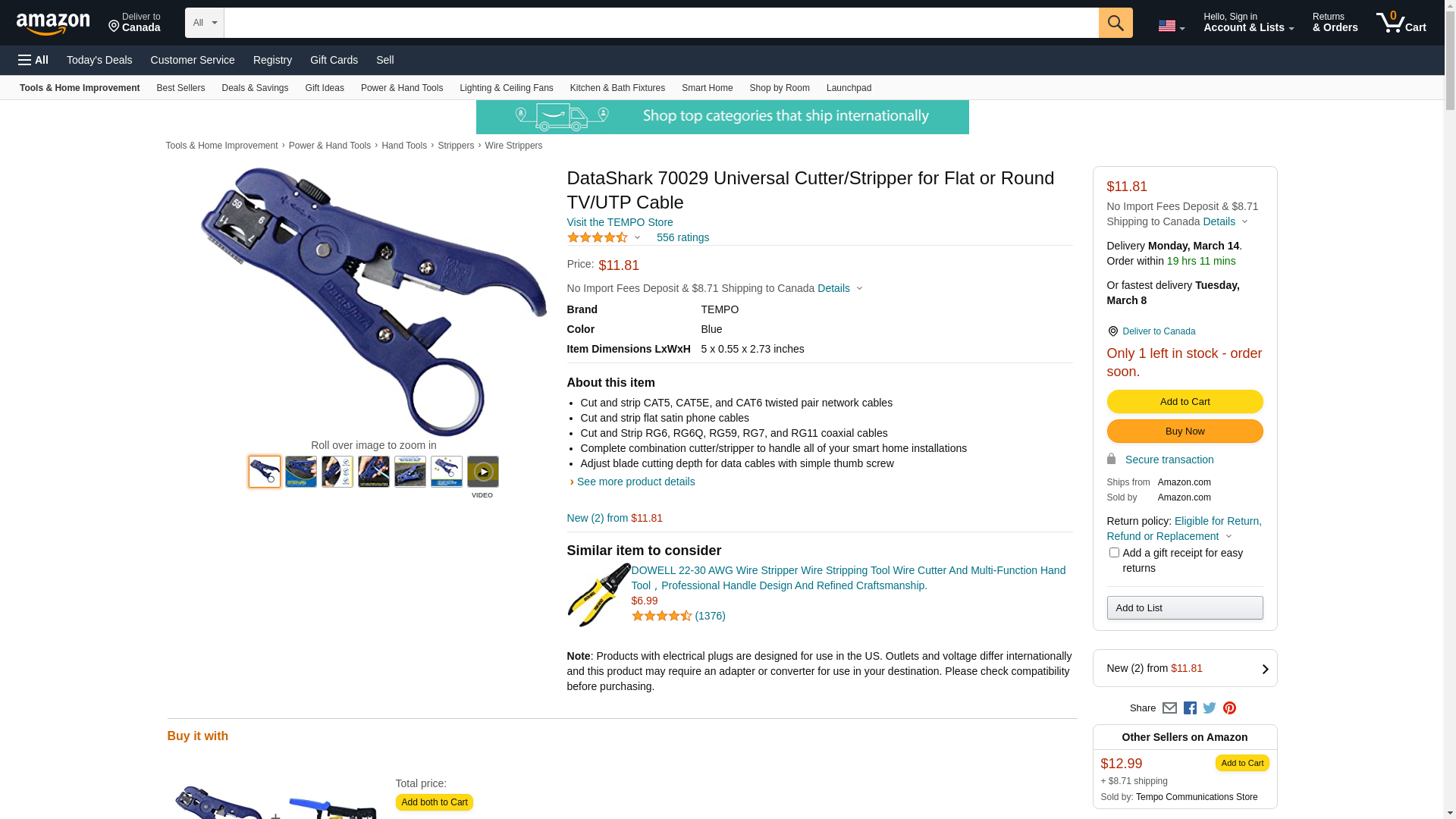Share on Pinterest icon
The width and height of the screenshot is (1456, 819).
1229,708
